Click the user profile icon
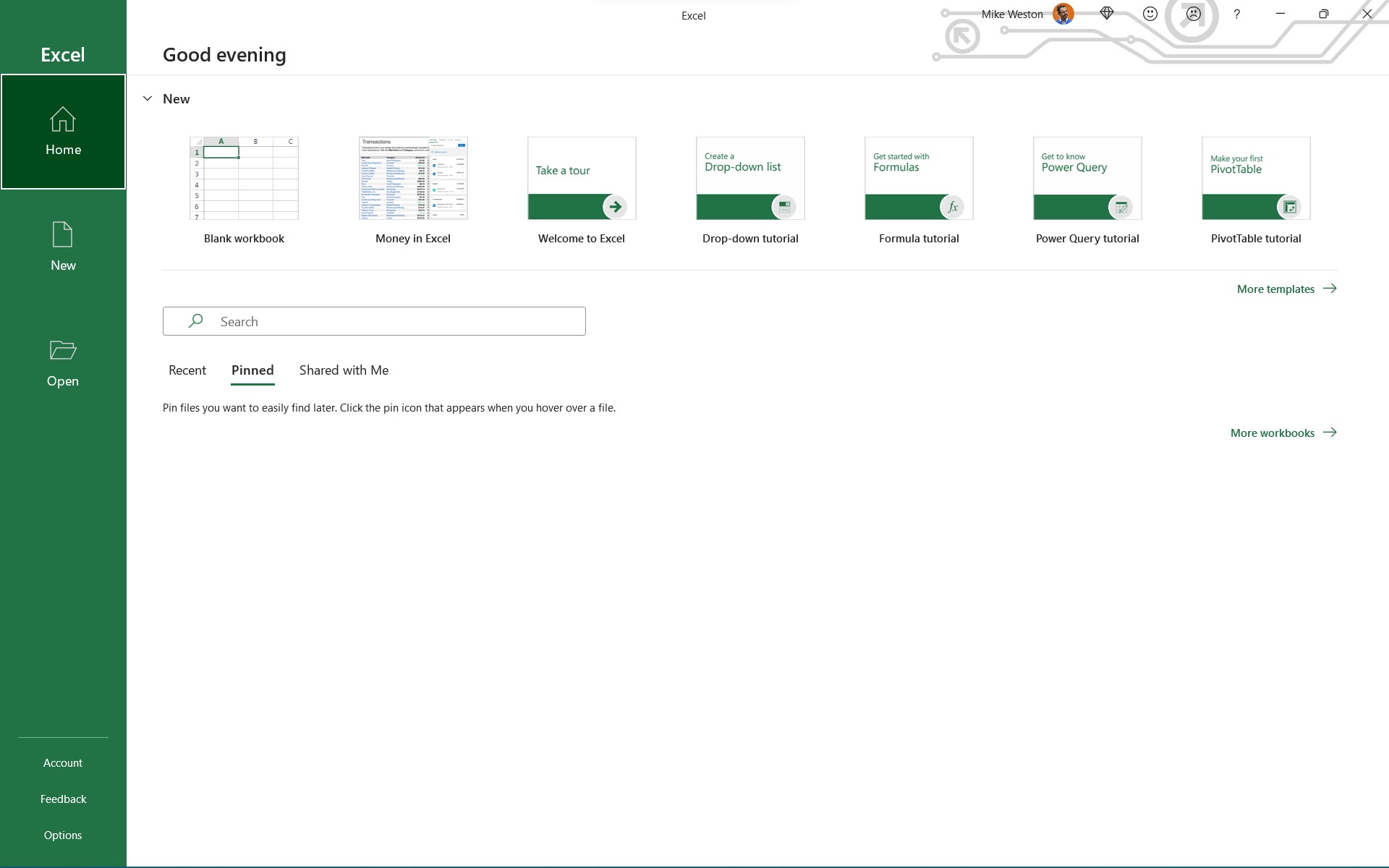 coord(1064,14)
